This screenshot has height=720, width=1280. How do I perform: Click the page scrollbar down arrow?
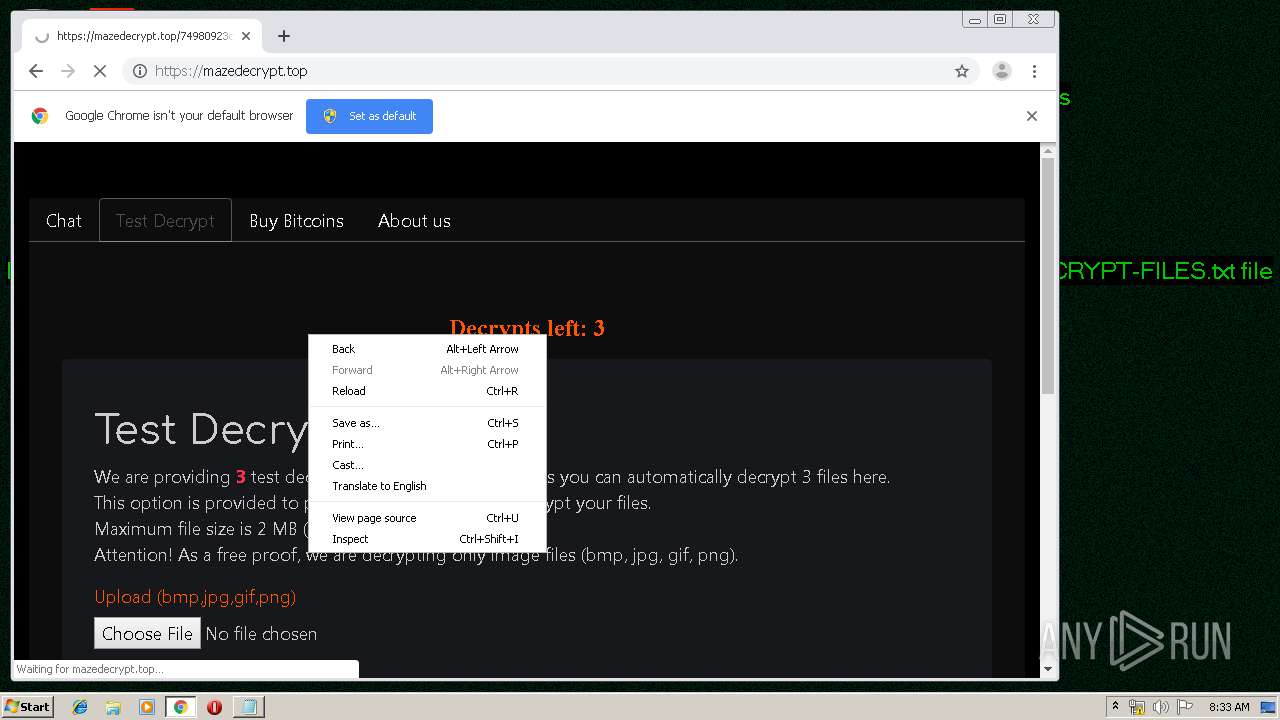click(x=1048, y=669)
